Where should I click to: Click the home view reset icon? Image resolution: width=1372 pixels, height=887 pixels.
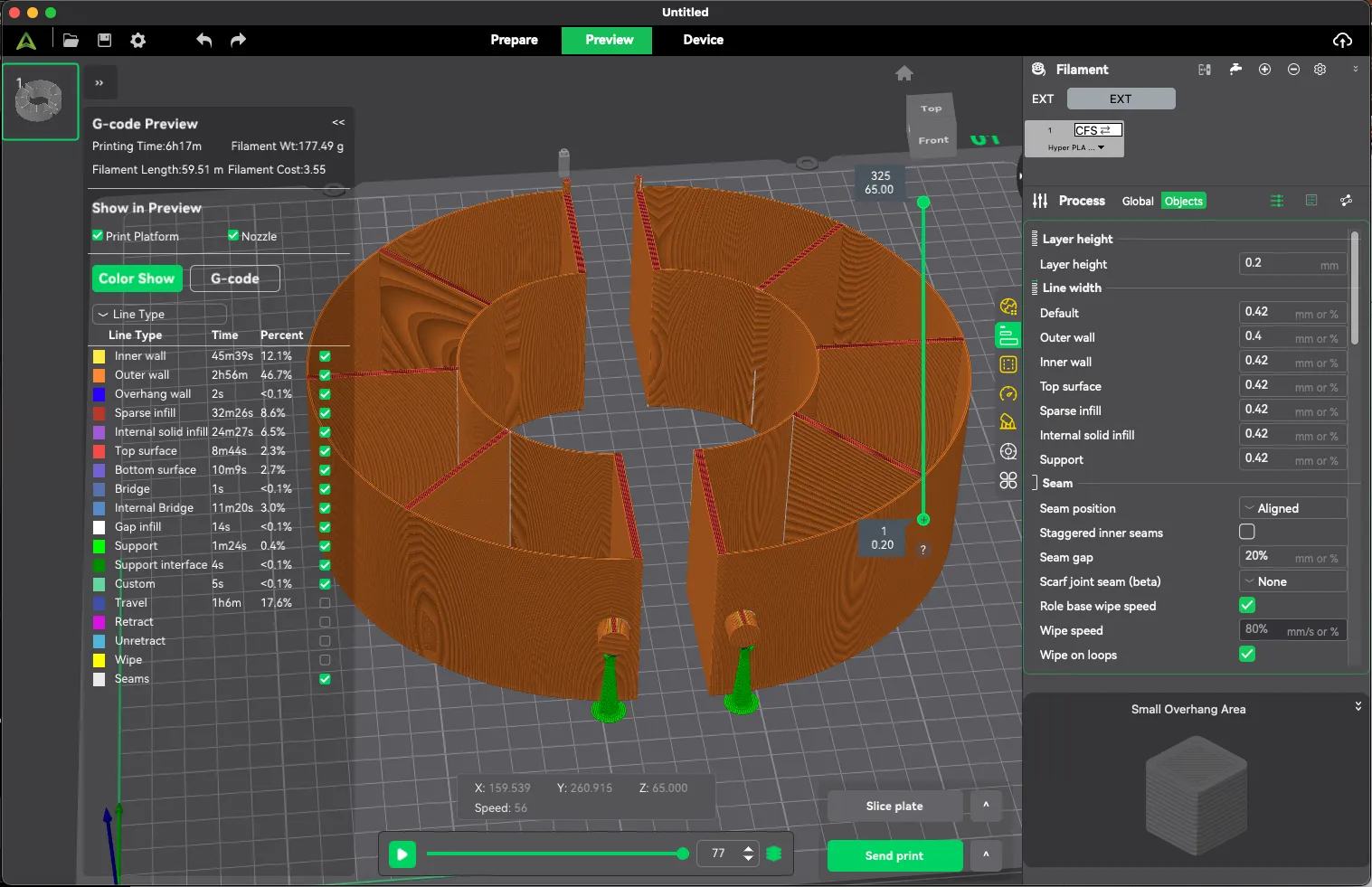(x=904, y=73)
